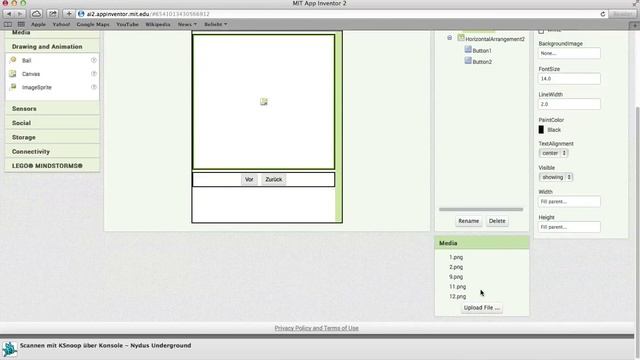Click the Ball component icon in palette

pyautogui.click(x=13, y=60)
